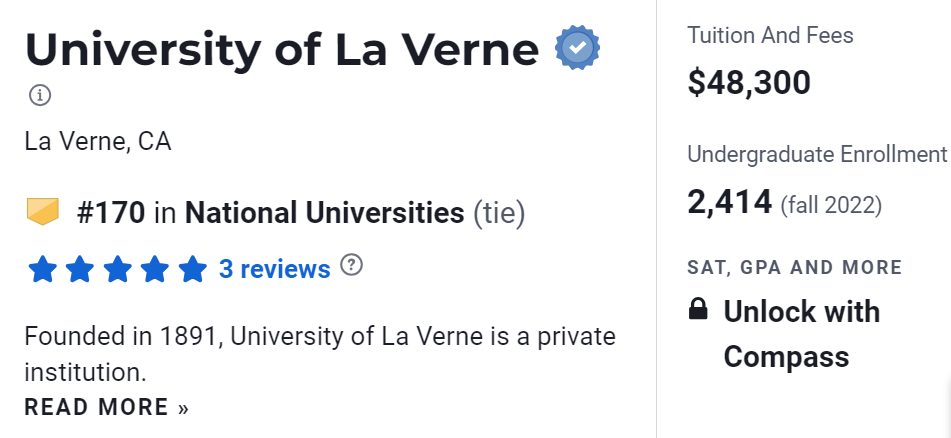951x438 pixels.
Task: Click the SAT, GPA AND MORE label
Action: click(794, 267)
